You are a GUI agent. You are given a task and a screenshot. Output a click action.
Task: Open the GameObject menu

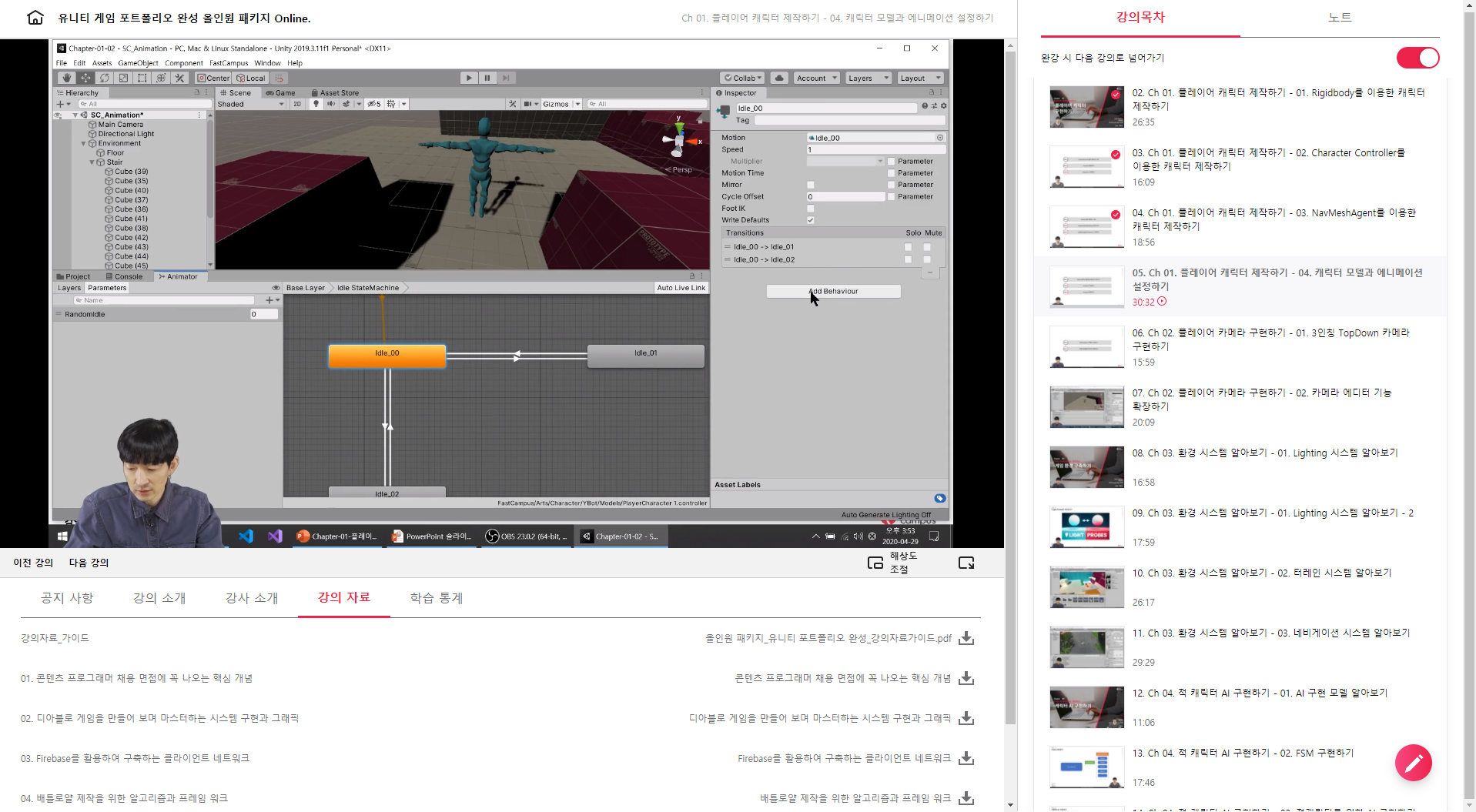[138, 63]
